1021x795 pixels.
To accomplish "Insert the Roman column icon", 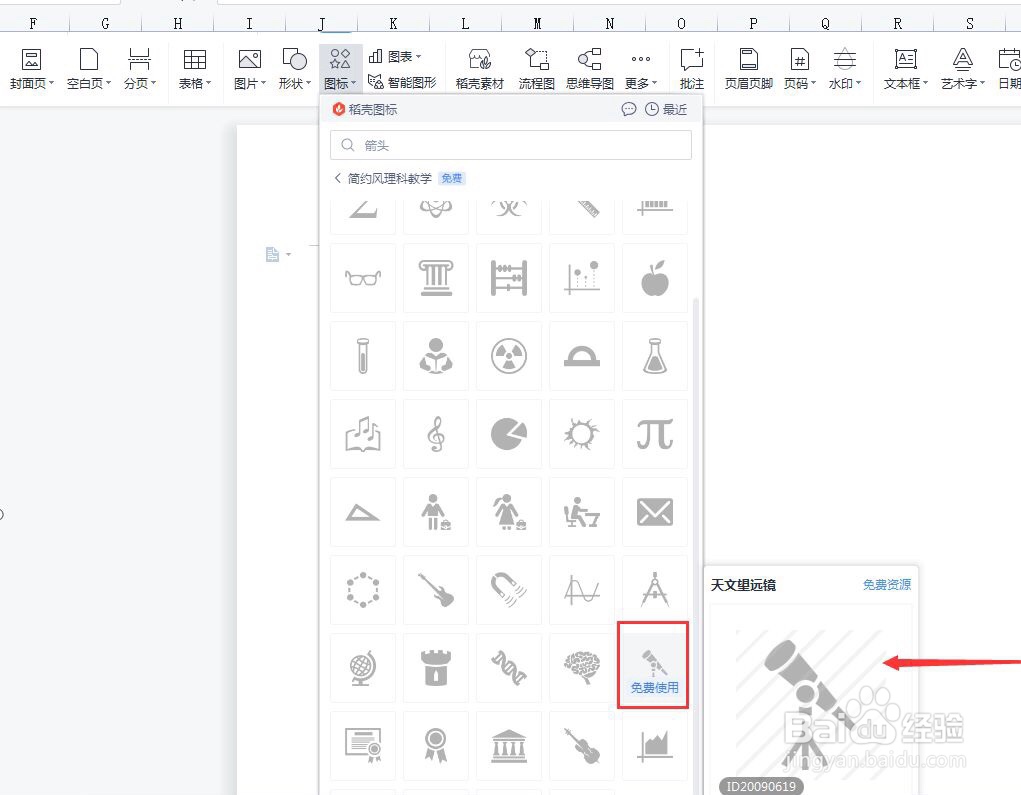I will point(436,278).
